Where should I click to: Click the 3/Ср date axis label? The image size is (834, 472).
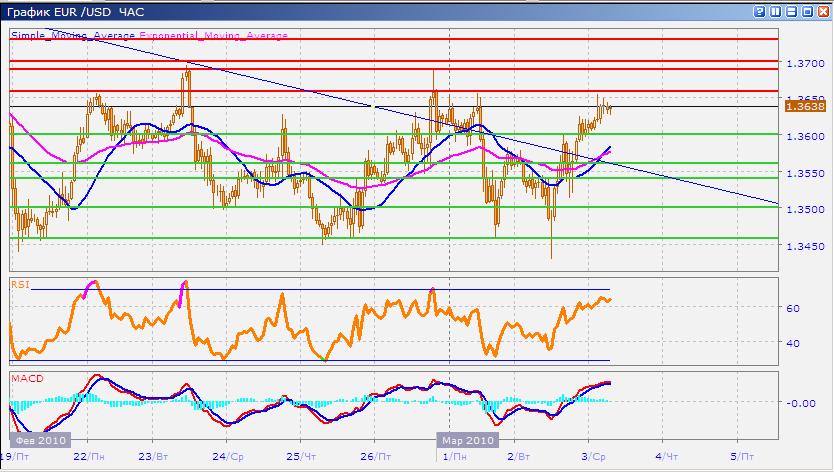click(x=594, y=456)
